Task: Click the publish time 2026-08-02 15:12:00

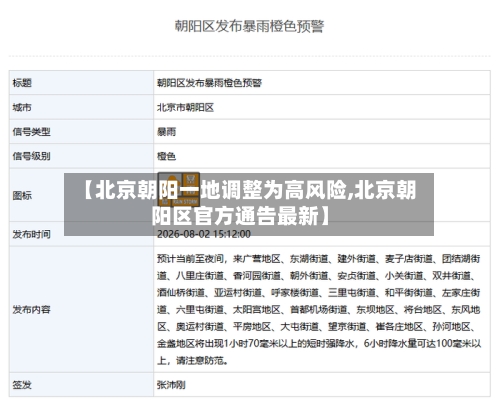Action: coord(204,234)
